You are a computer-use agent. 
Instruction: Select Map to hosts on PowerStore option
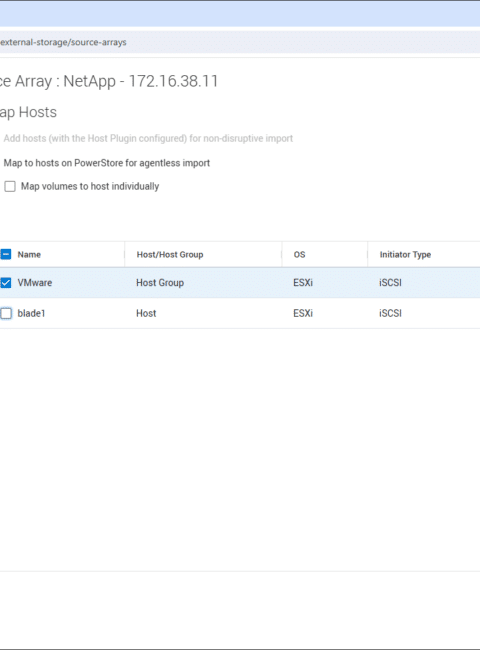click(107, 163)
